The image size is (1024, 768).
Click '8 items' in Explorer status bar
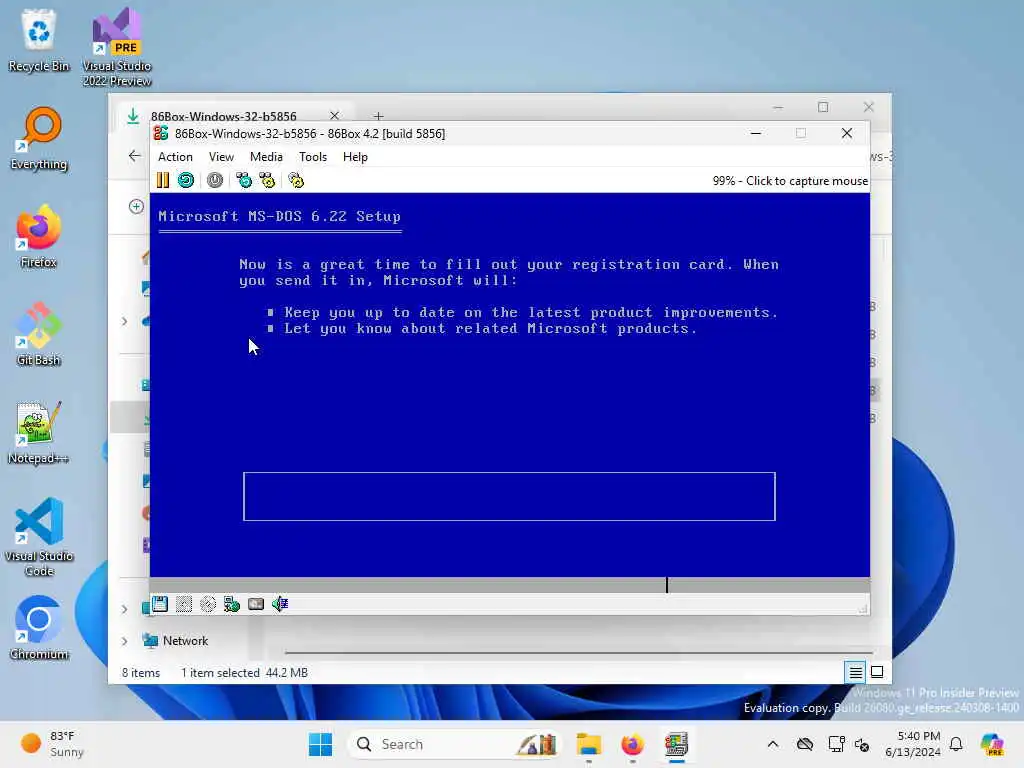coord(141,673)
